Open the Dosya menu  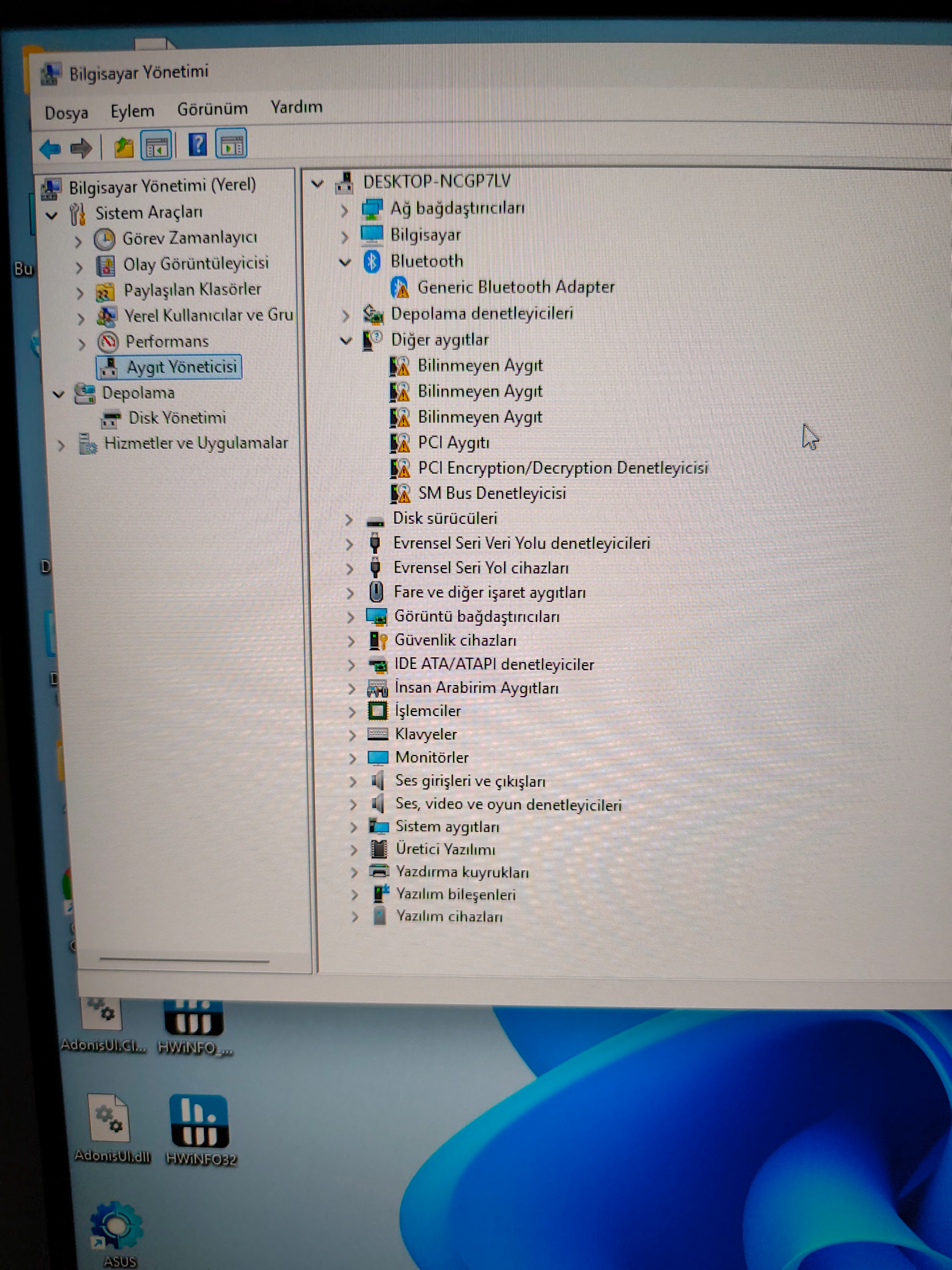coord(66,112)
